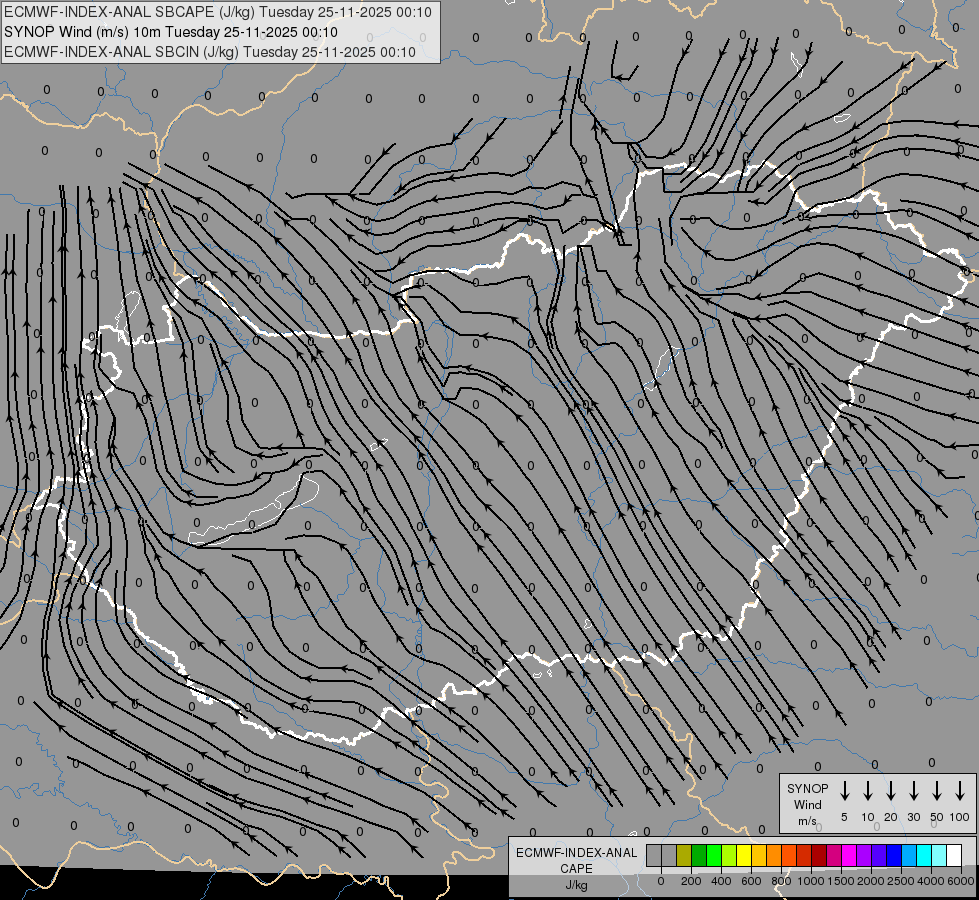Pick the yellow-green CAPE legend swatch
This screenshot has height=900, width=979.
coord(729,855)
